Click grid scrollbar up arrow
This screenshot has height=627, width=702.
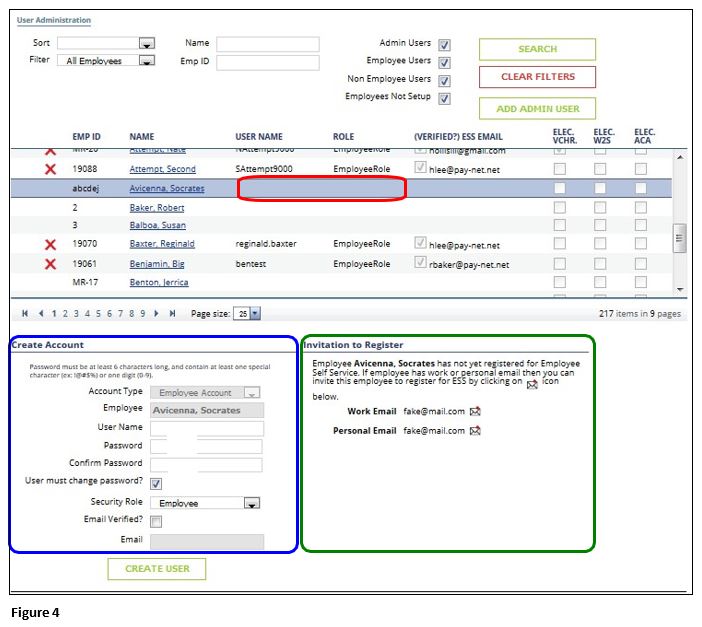click(x=680, y=157)
